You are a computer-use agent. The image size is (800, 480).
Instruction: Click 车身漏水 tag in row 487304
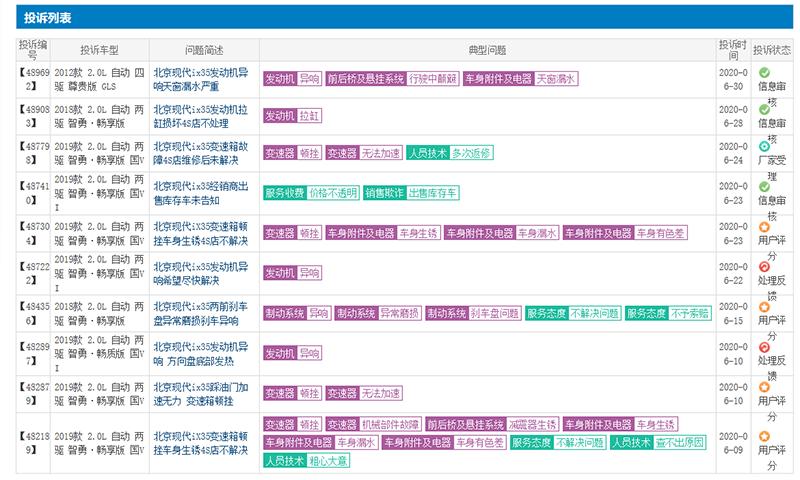[x=502, y=233]
